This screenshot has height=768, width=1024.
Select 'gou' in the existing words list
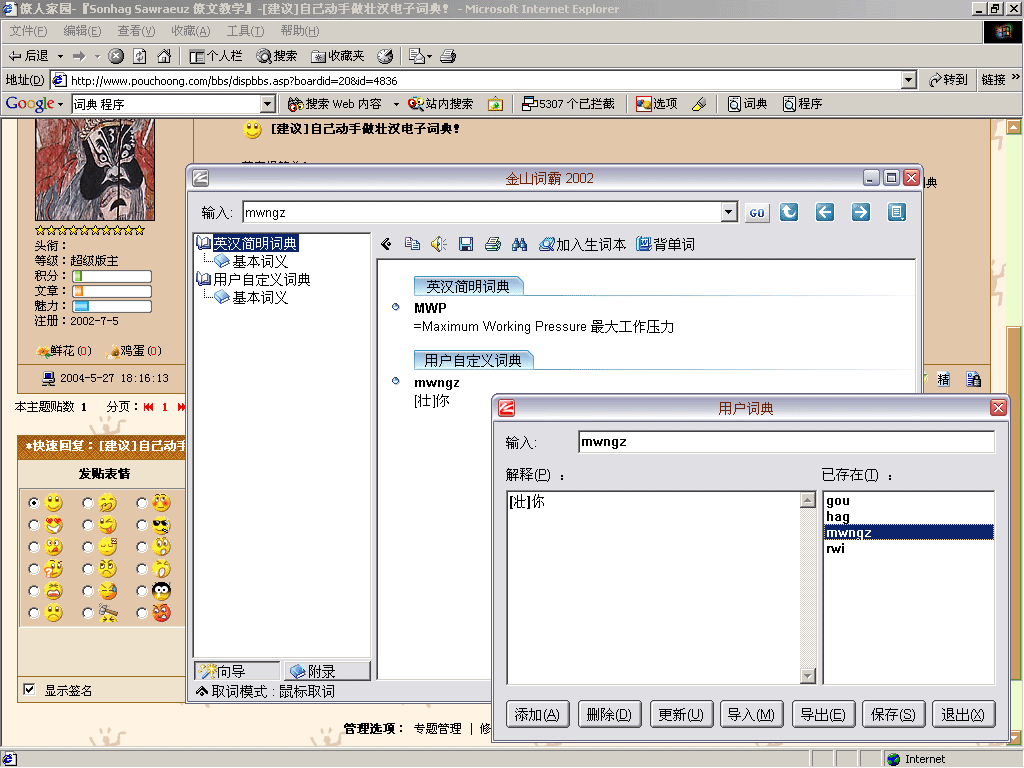(838, 501)
